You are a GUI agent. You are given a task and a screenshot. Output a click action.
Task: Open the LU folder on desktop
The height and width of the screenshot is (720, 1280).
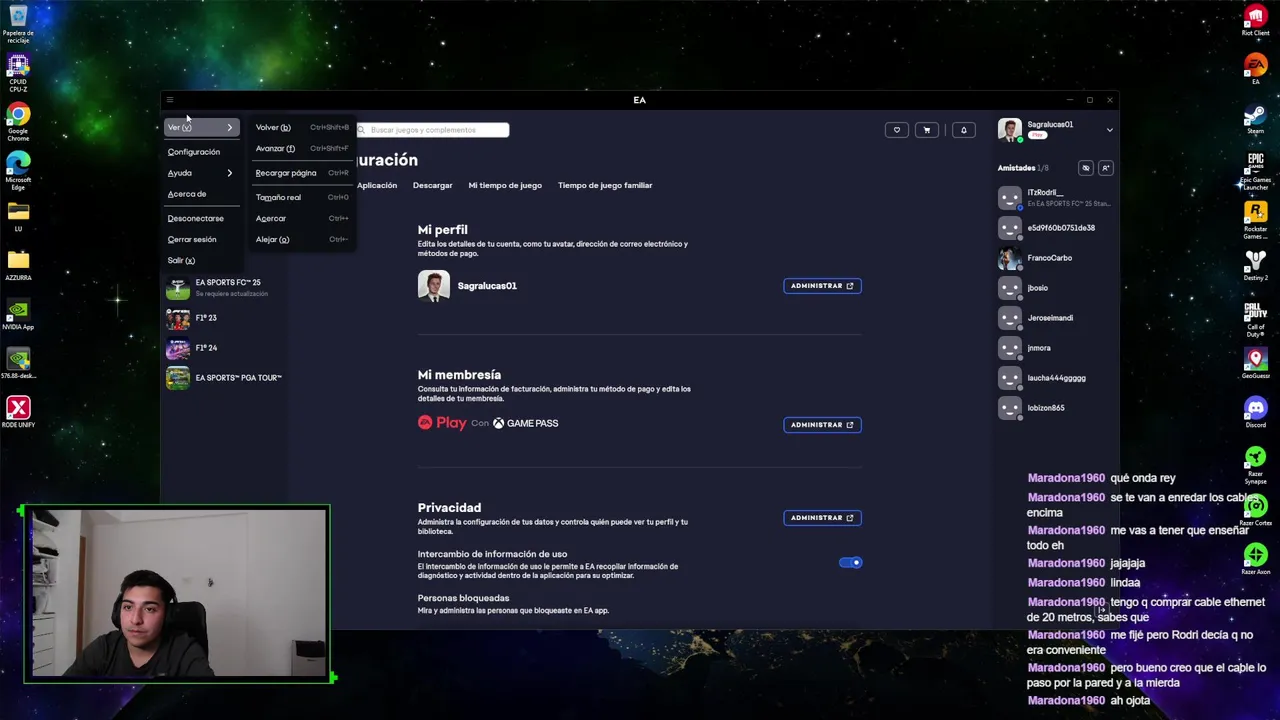18,216
